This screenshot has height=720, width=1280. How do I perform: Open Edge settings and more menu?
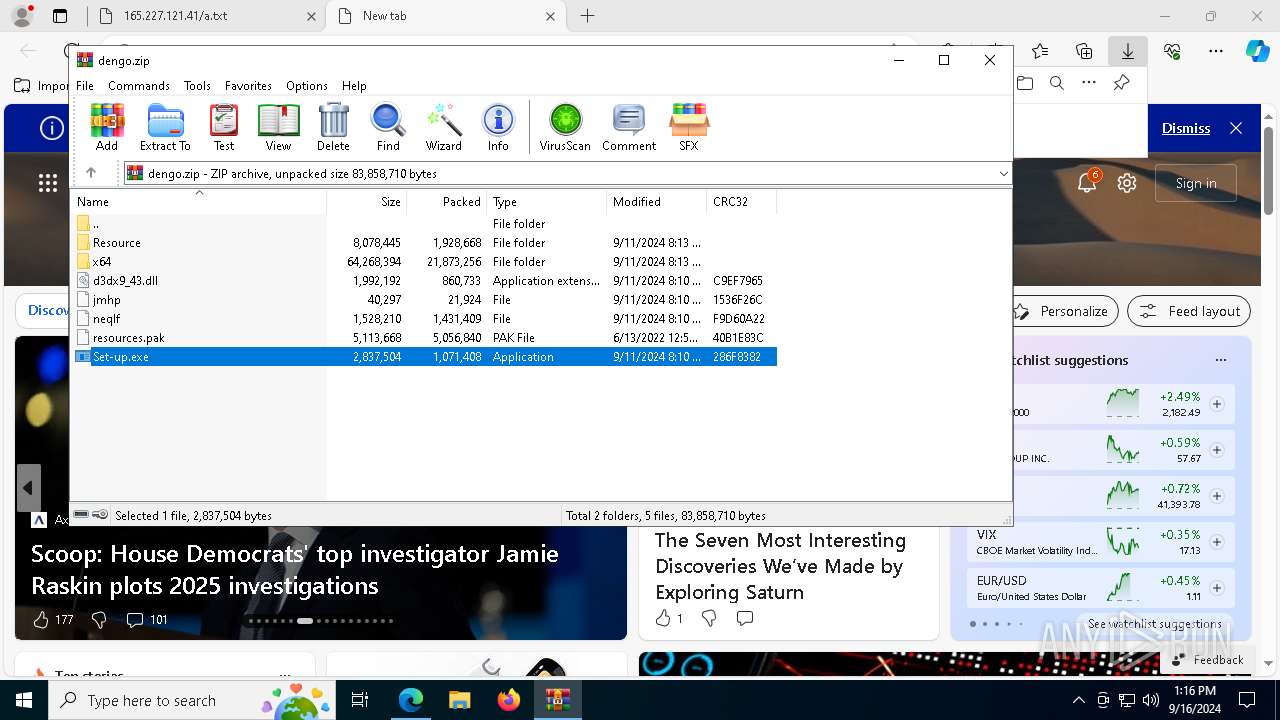pos(1216,51)
